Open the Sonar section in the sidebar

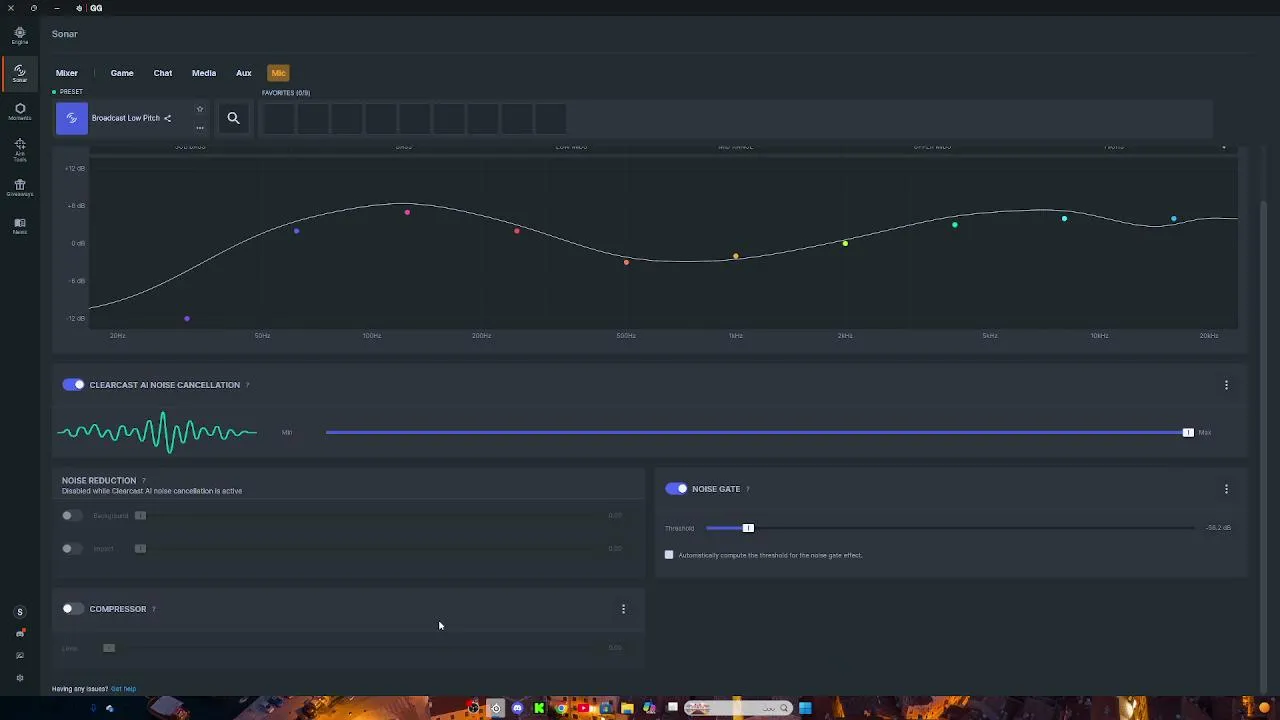(19, 74)
